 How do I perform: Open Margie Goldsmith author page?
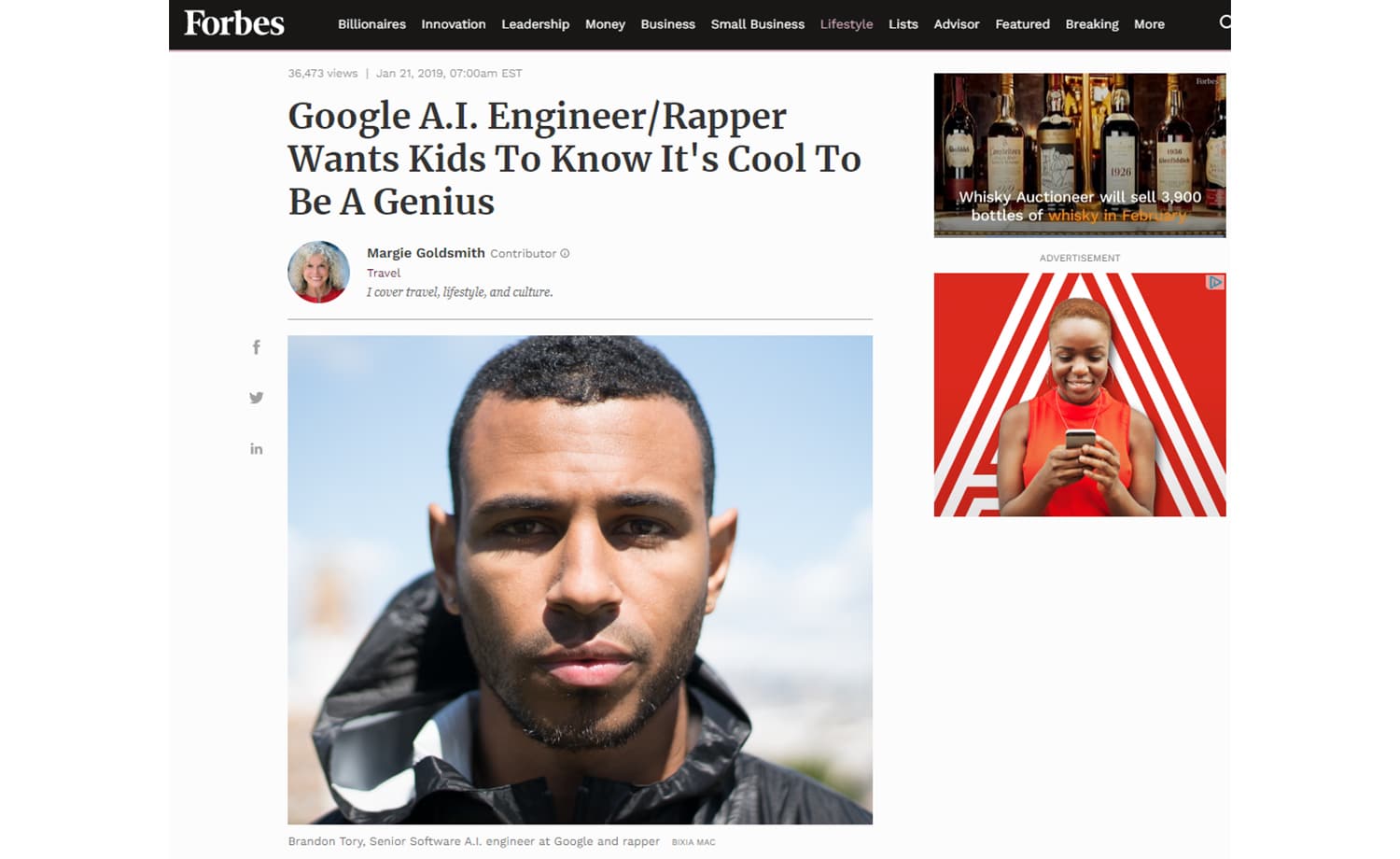426,253
